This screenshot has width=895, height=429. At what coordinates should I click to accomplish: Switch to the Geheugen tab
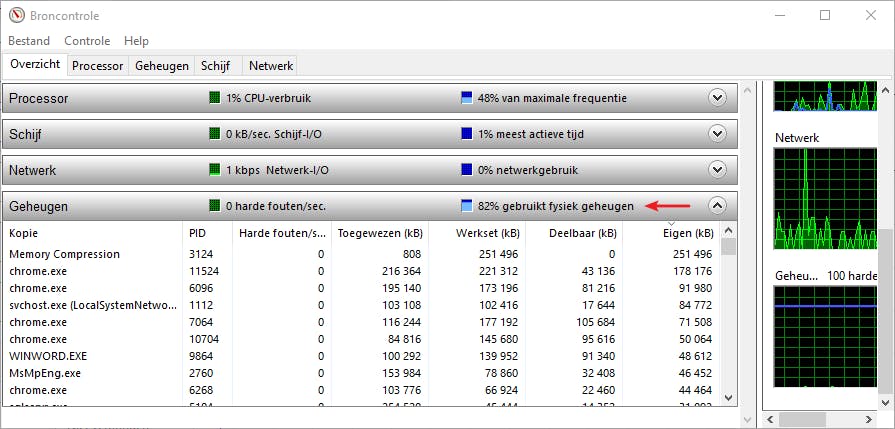pyautogui.click(x=162, y=66)
